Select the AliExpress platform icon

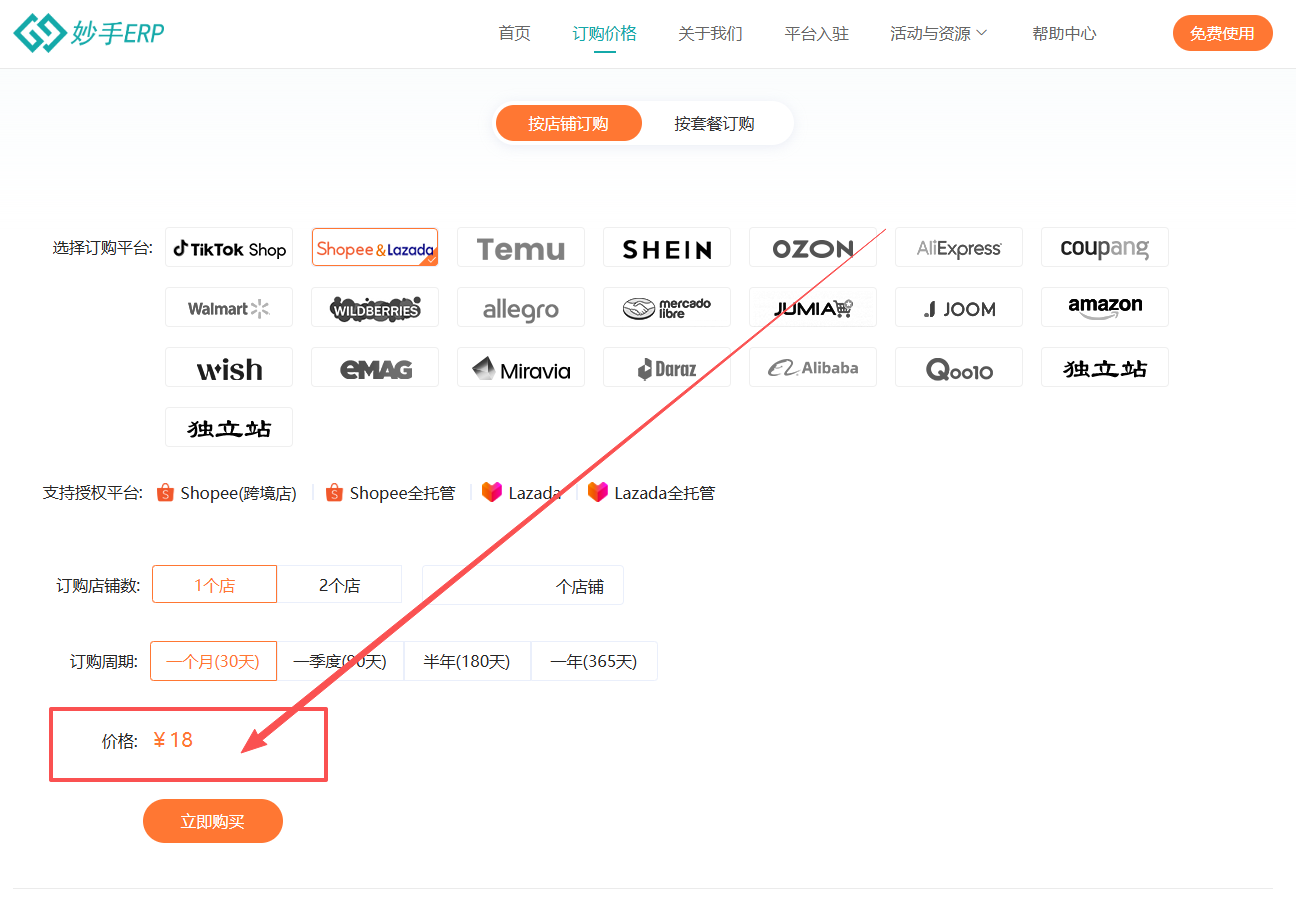click(958, 247)
